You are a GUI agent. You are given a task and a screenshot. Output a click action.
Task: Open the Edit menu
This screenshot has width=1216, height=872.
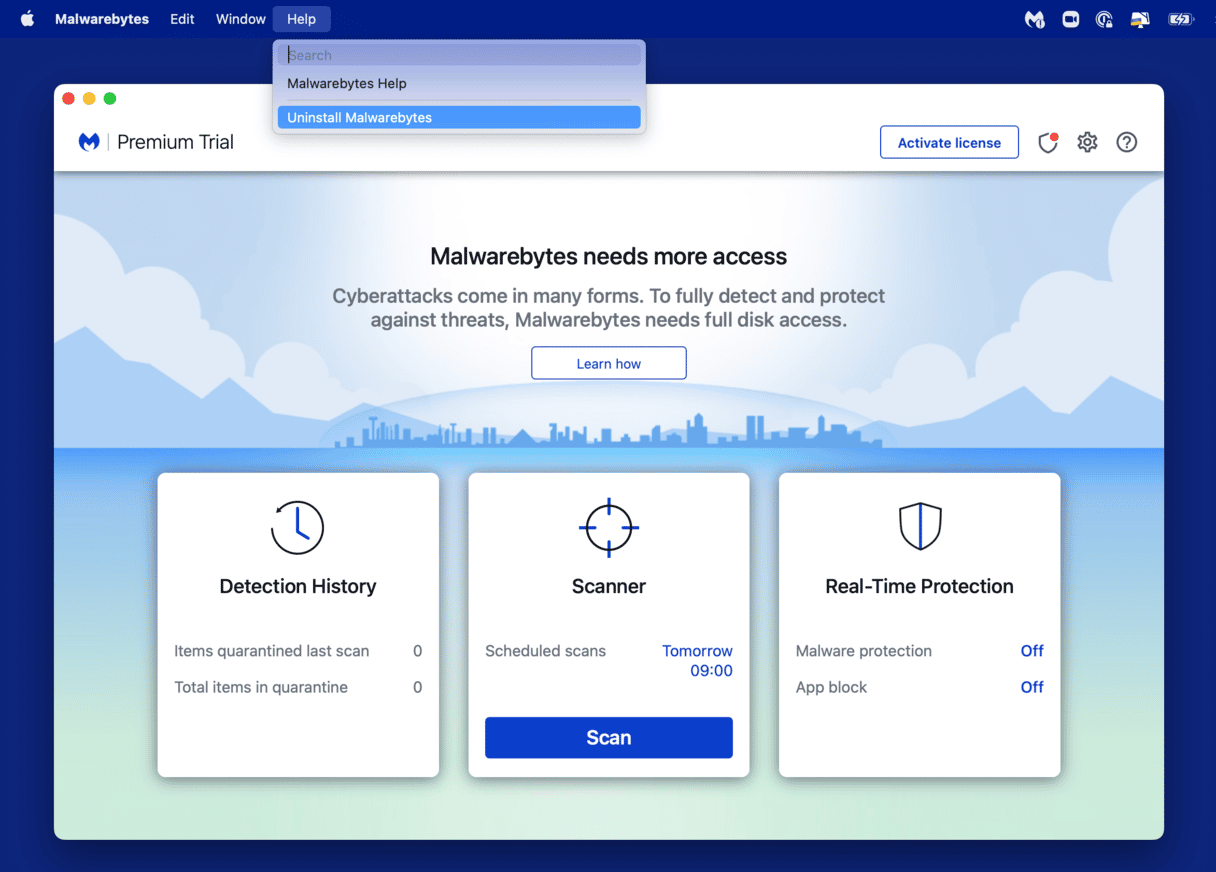click(x=182, y=19)
